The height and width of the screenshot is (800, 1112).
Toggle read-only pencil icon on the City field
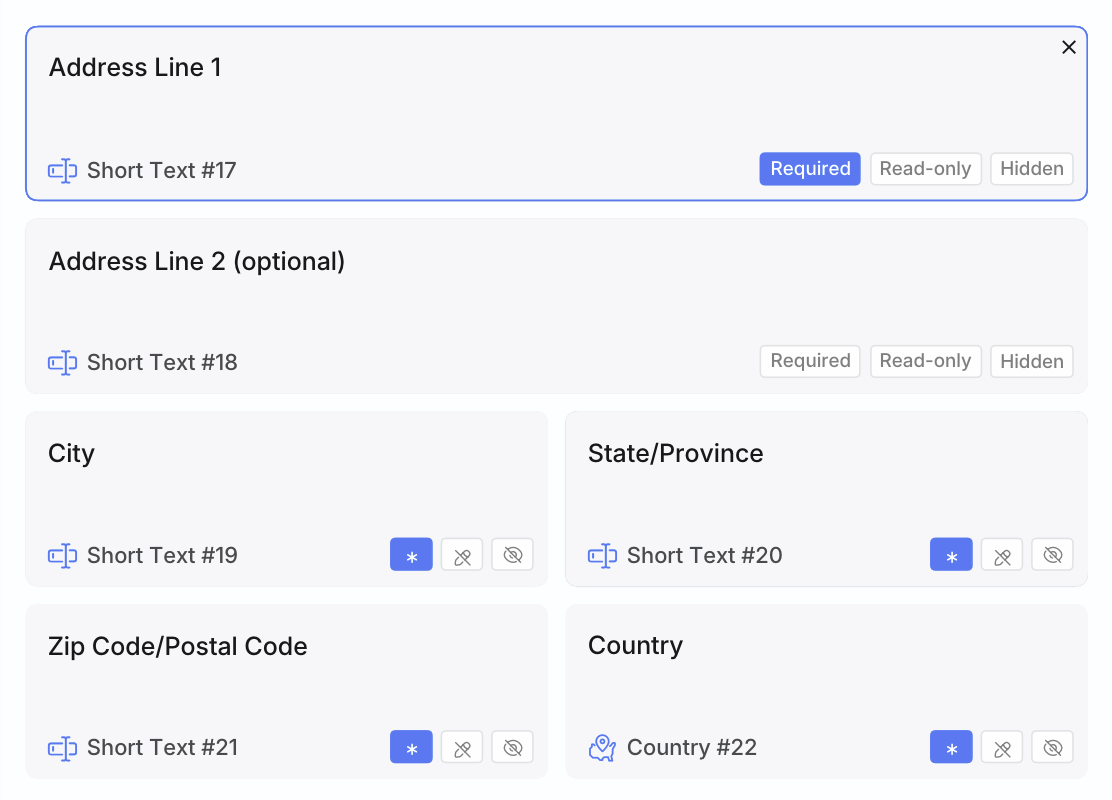tap(462, 555)
